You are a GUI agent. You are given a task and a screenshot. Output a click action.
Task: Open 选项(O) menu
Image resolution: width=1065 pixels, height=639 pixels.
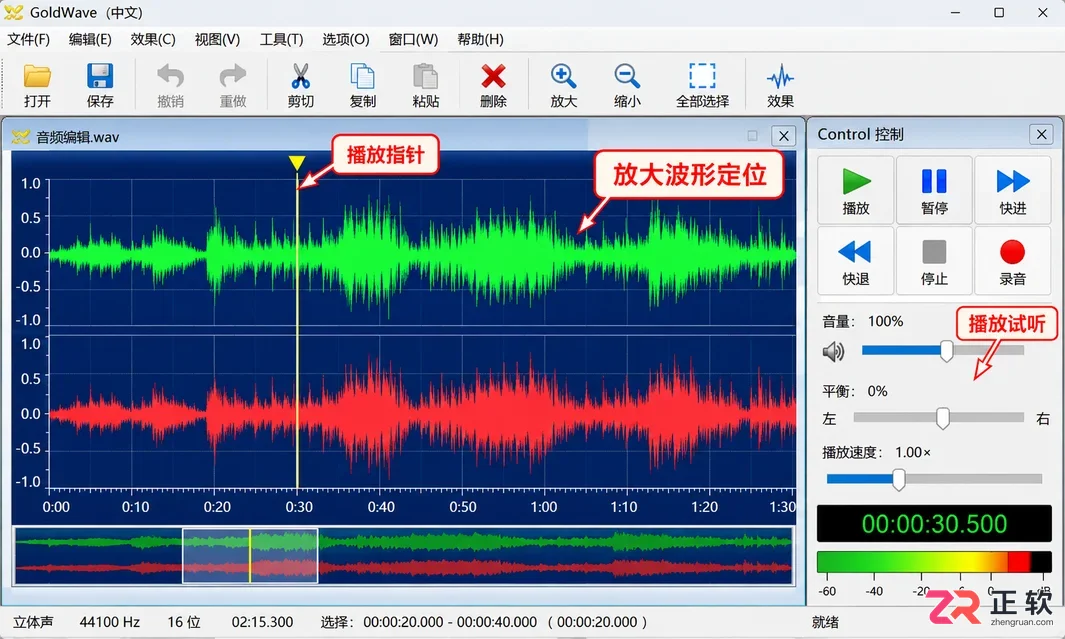(x=346, y=39)
